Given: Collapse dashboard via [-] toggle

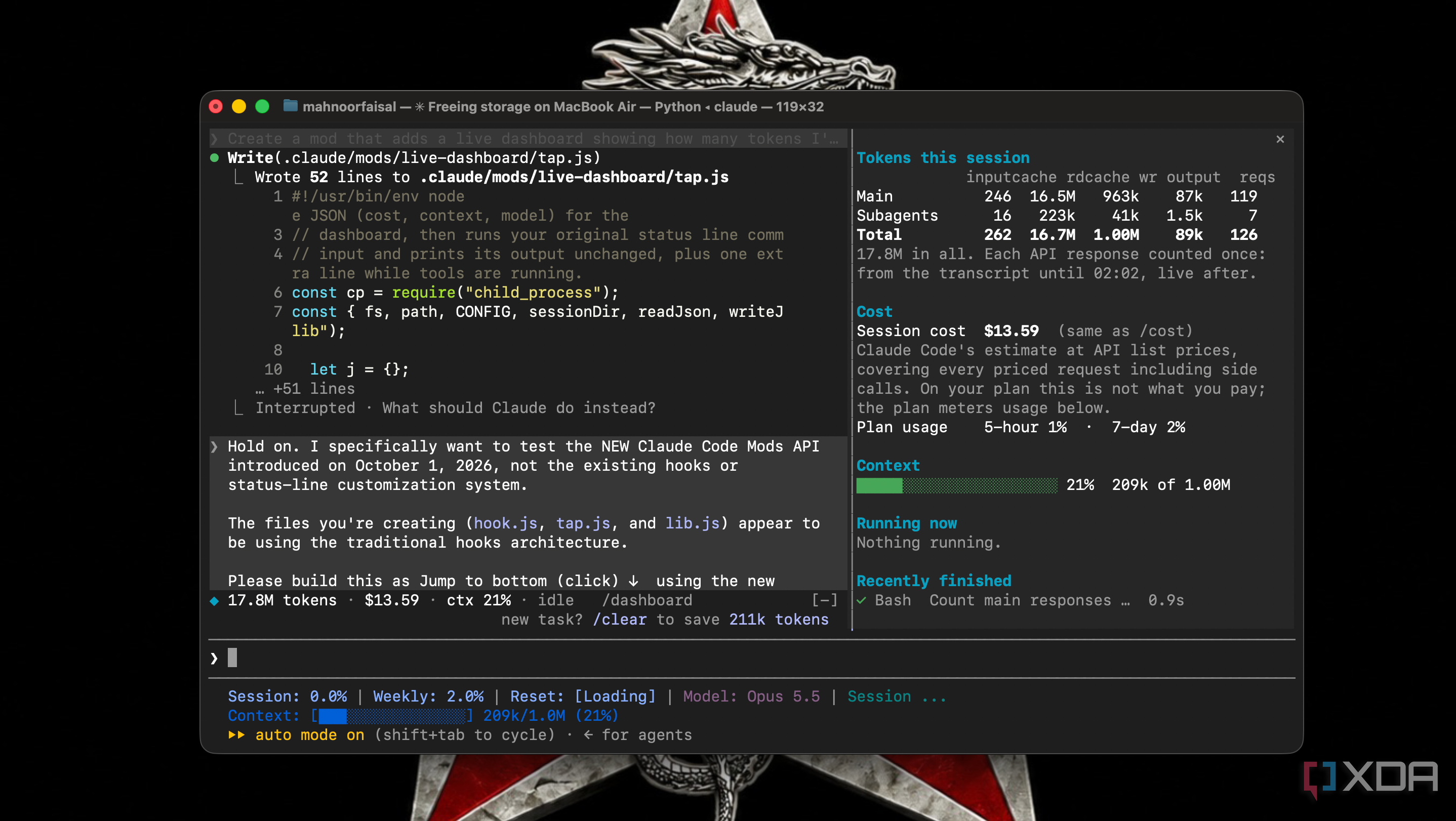Looking at the screenshot, I should pyautogui.click(x=825, y=599).
